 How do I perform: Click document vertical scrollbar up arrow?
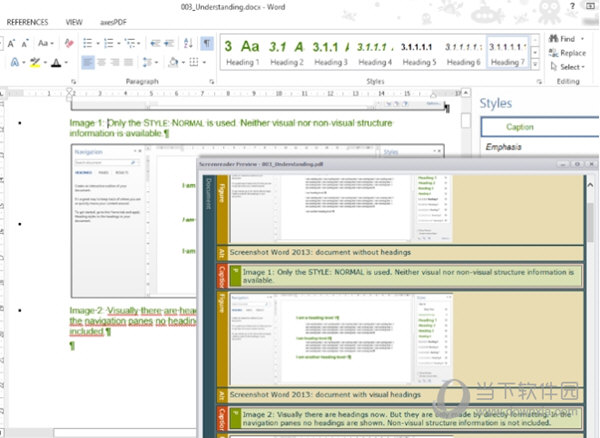(466, 93)
